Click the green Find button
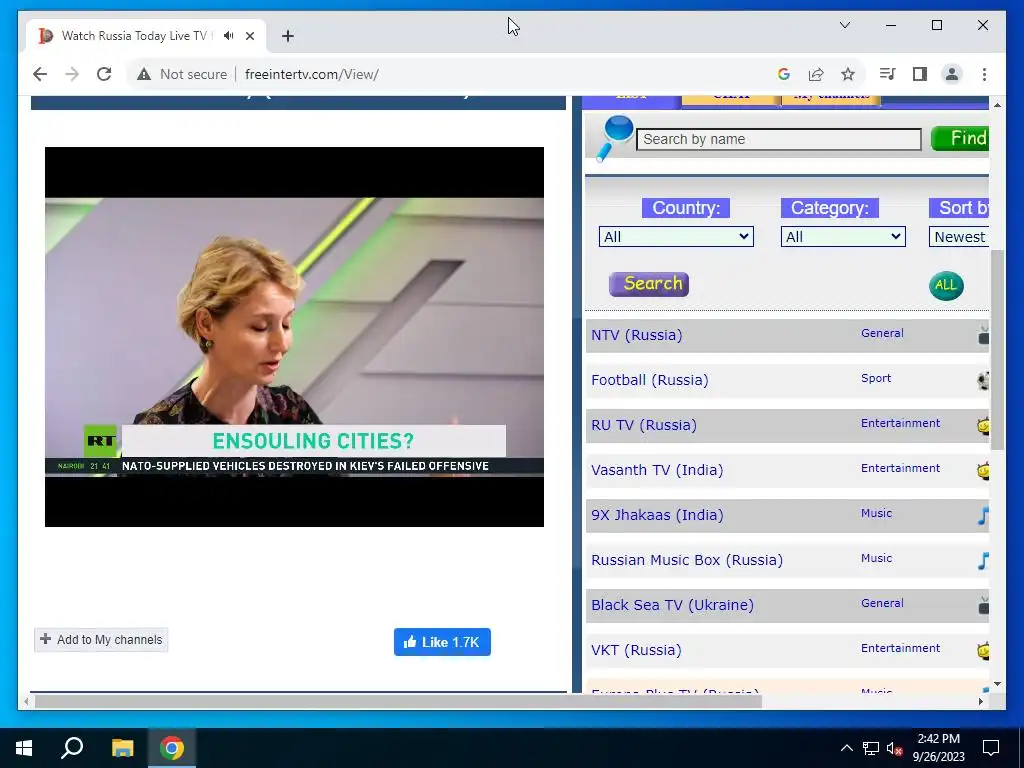Image resolution: width=1024 pixels, height=768 pixels. (960, 138)
